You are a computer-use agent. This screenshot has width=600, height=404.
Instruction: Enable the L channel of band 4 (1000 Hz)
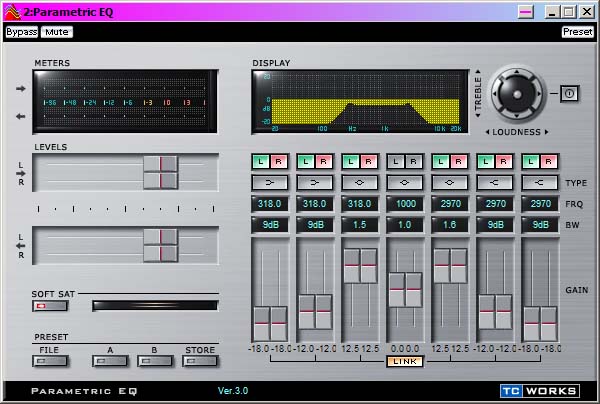[396, 162]
